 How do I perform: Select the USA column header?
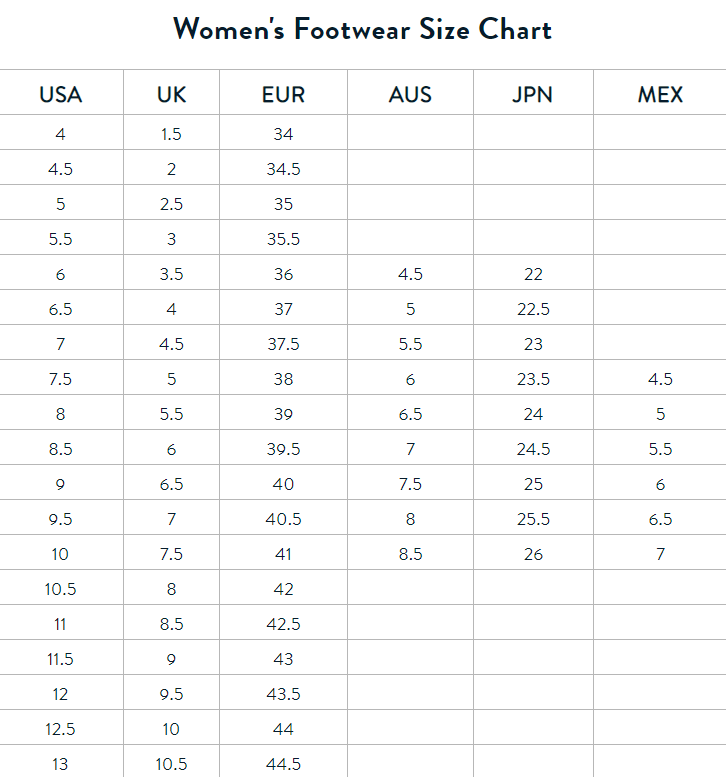[x=61, y=95]
